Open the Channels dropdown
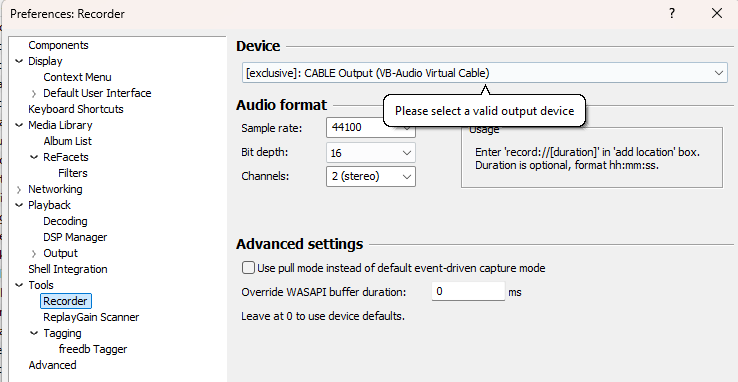This screenshot has width=738, height=382. pos(371,176)
